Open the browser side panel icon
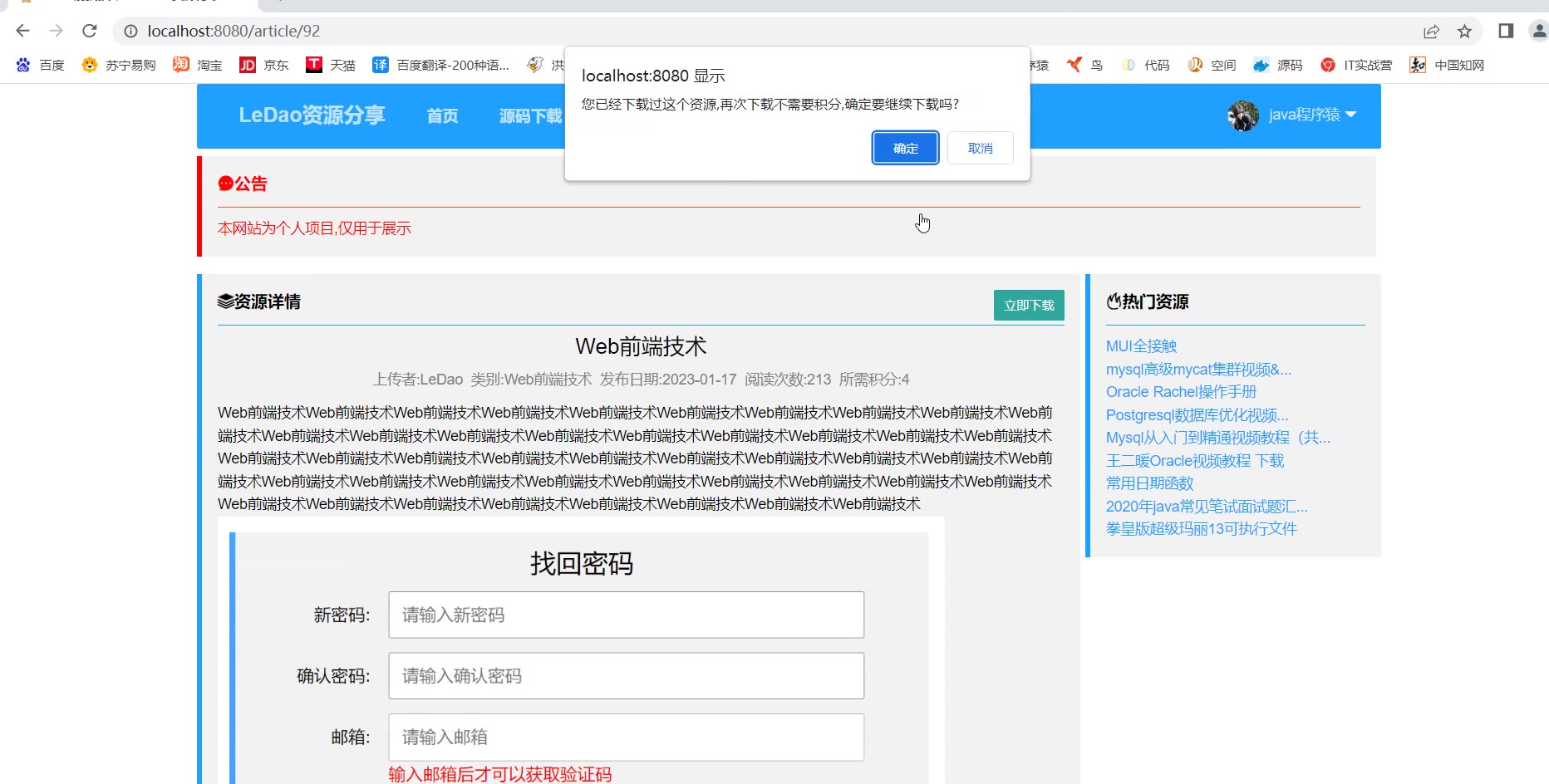The image size is (1549, 784). pyautogui.click(x=1506, y=31)
